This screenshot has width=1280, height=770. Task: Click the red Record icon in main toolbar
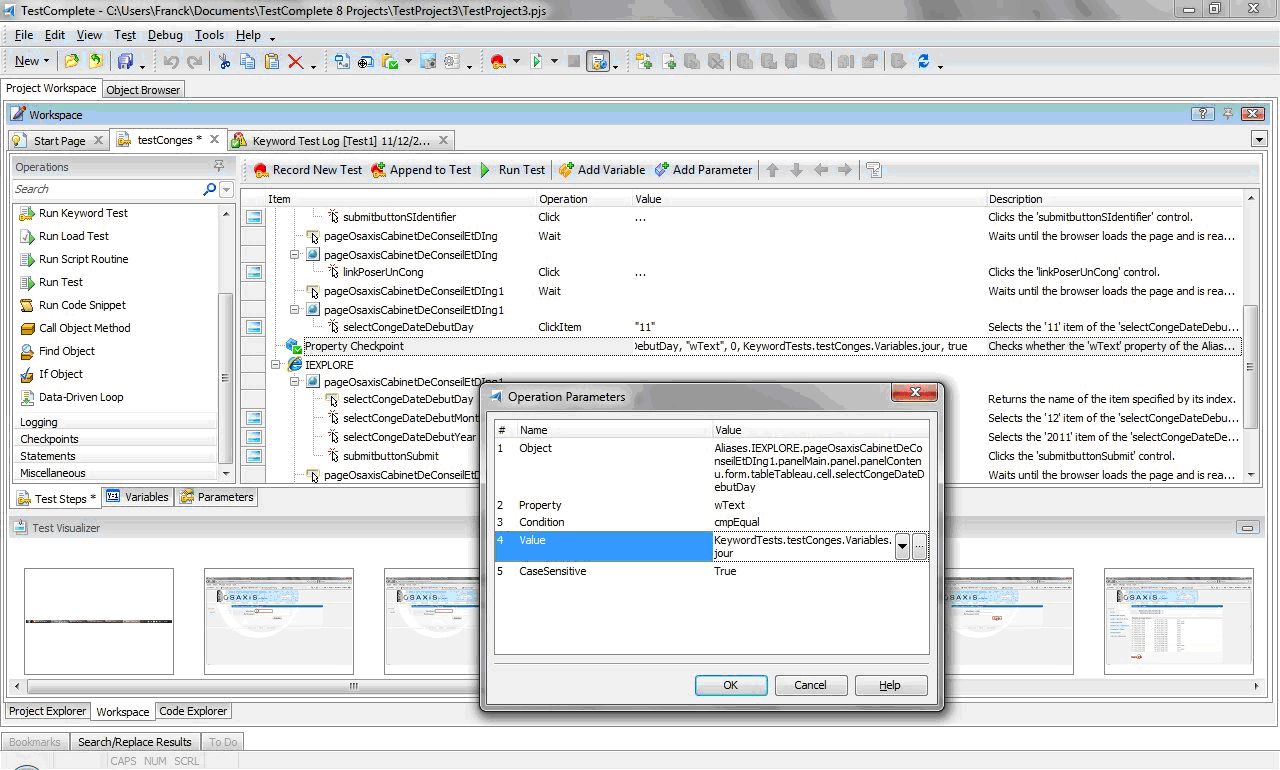(498, 61)
